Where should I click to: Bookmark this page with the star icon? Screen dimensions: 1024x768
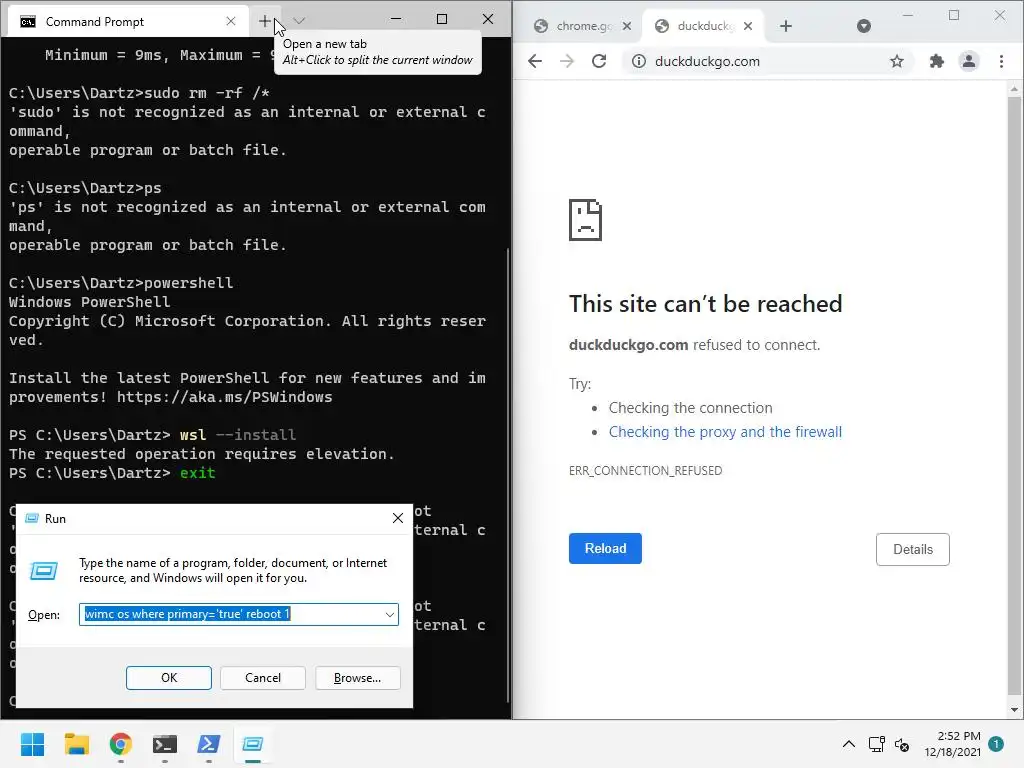[x=897, y=61]
